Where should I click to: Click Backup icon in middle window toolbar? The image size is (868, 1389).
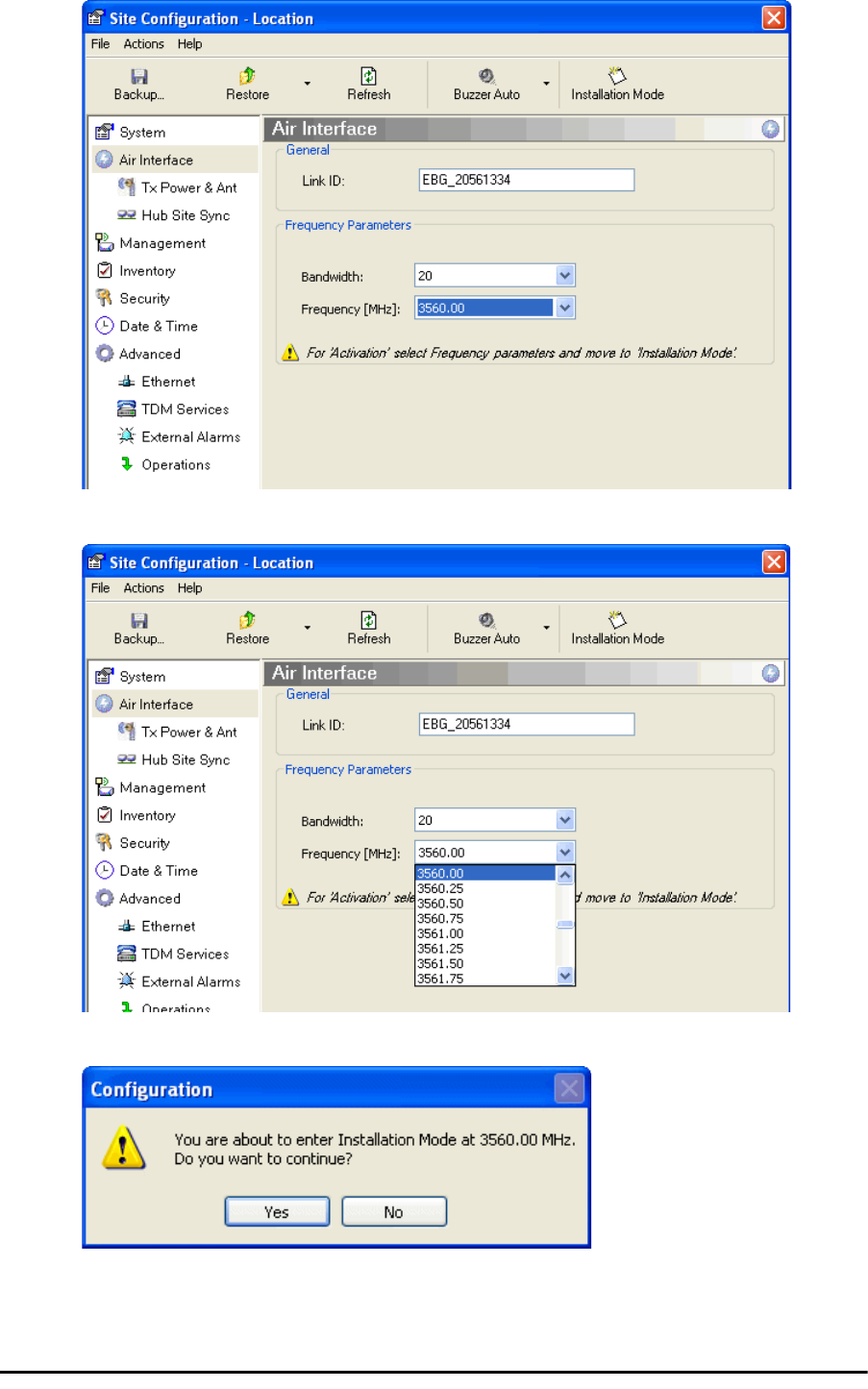(x=139, y=620)
